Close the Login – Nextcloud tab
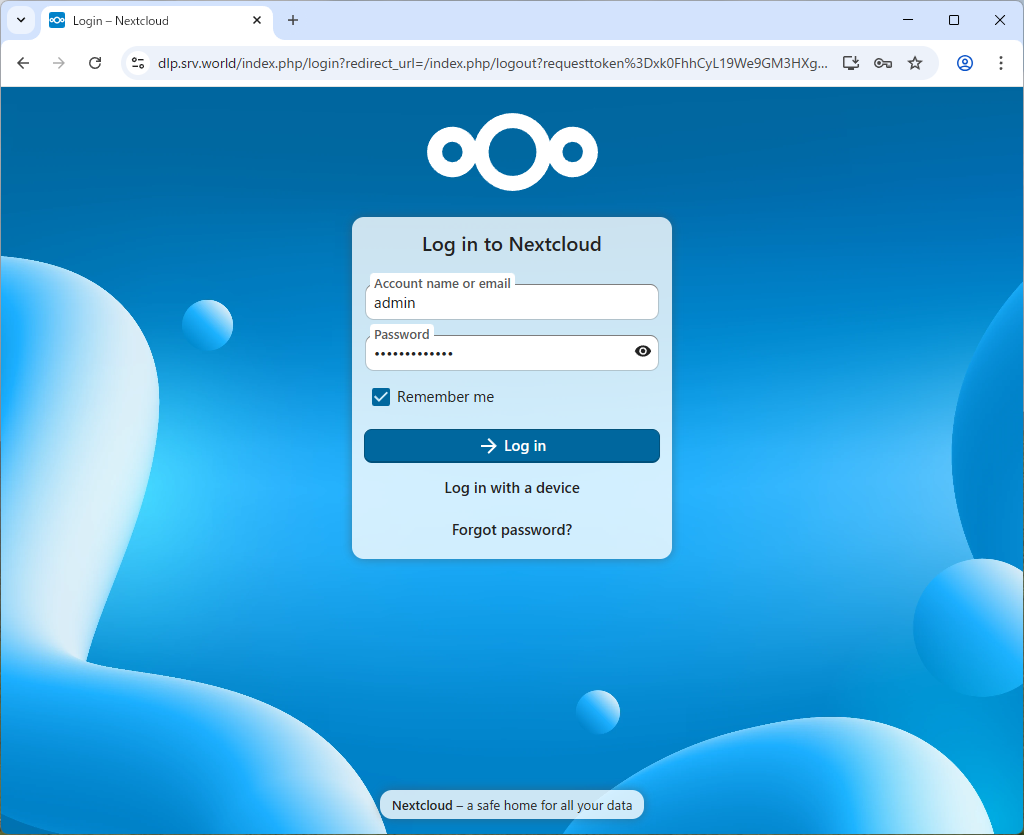The height and width of the screenshot is (835, 1024). [257, 20]
